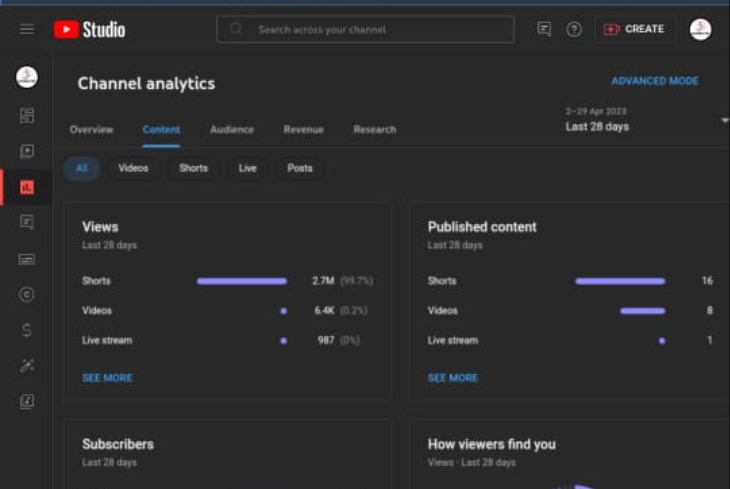This screenshot has width=730, height=489.
Task: Click the search magnifier icon
Action: [236, 29]
